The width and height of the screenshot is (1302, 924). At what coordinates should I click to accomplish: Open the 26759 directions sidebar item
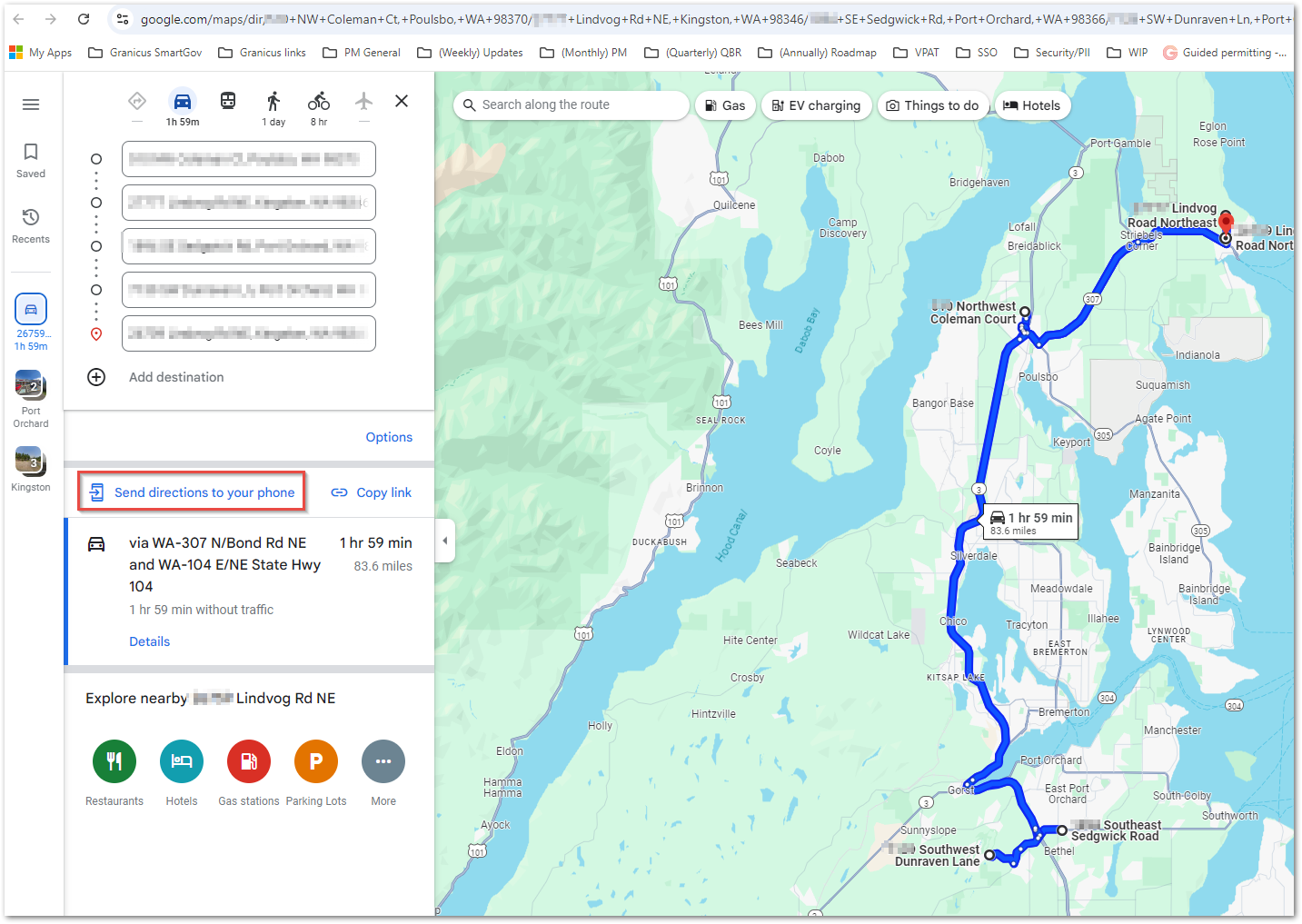30,322
